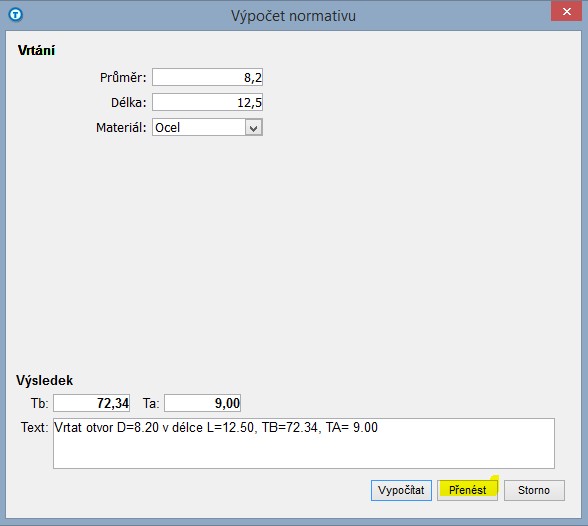
Task: Click the Výpočet normativu window title
Action: 293,16
